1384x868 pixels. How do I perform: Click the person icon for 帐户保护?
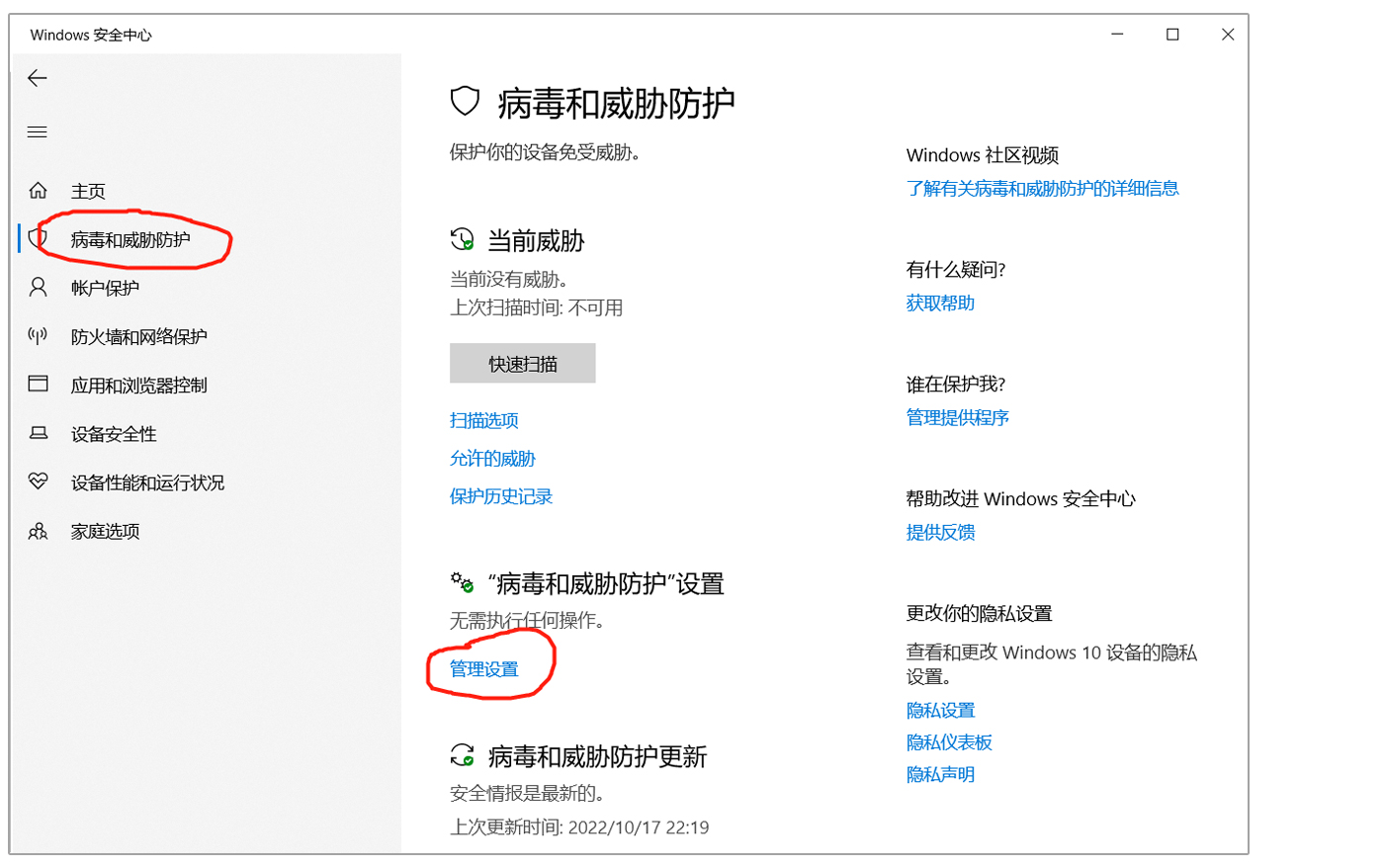(38, 287)
